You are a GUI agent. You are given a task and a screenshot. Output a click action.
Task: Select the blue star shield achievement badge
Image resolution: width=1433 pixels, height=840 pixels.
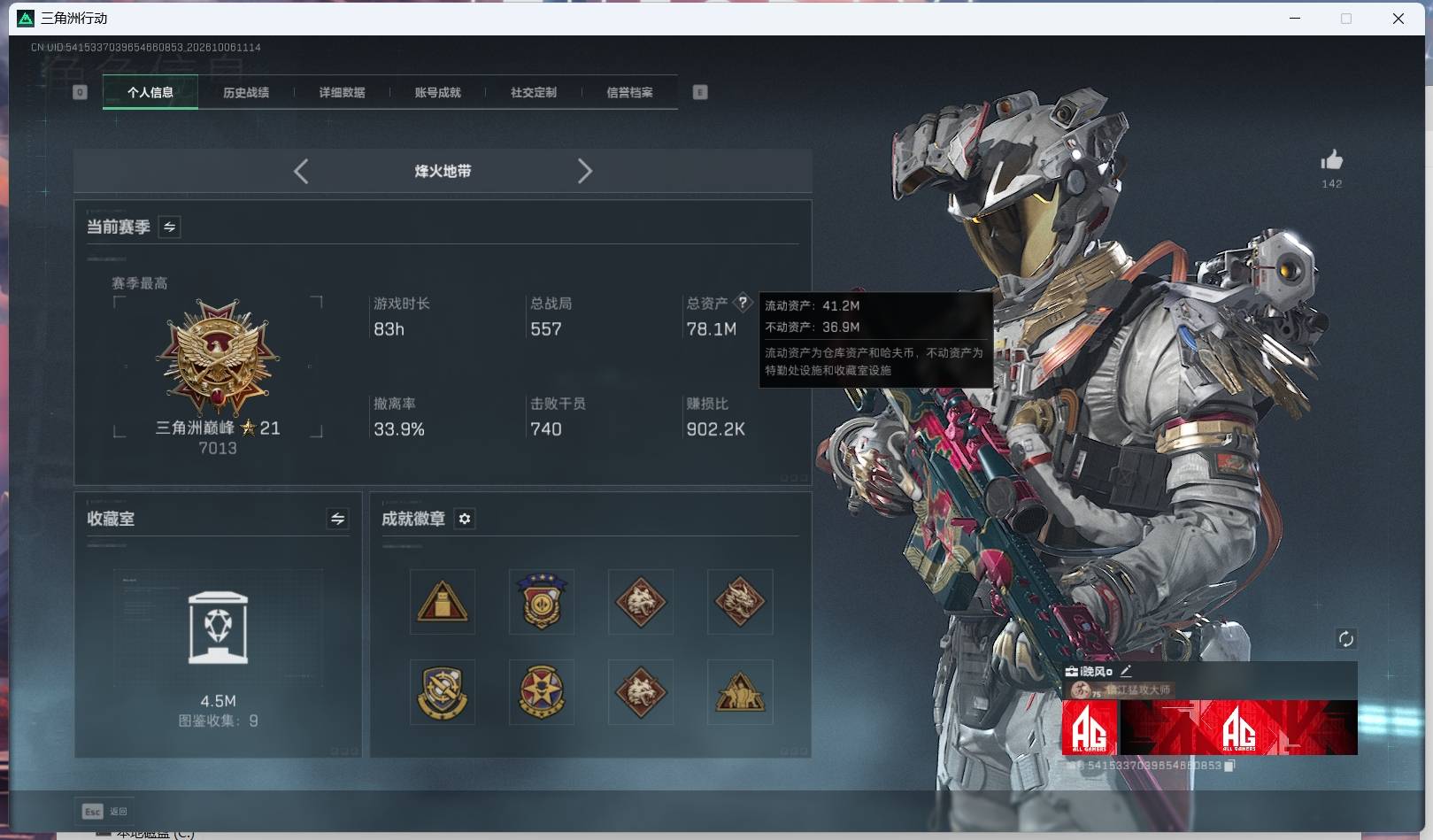click(542, 602)
